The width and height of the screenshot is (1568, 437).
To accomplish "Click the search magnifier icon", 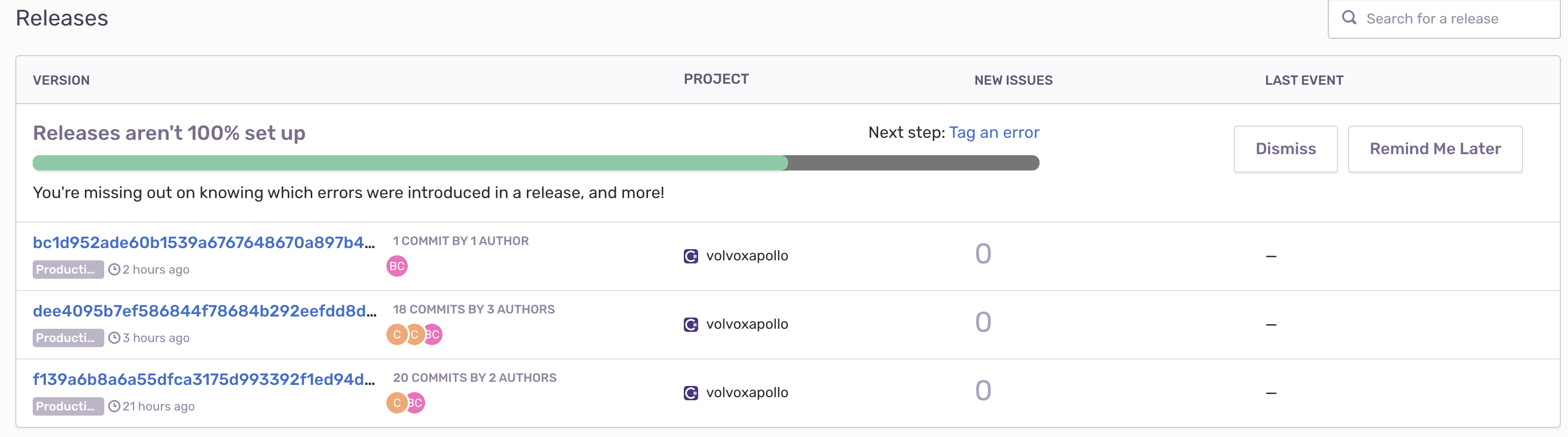I will pos(1349,18).
